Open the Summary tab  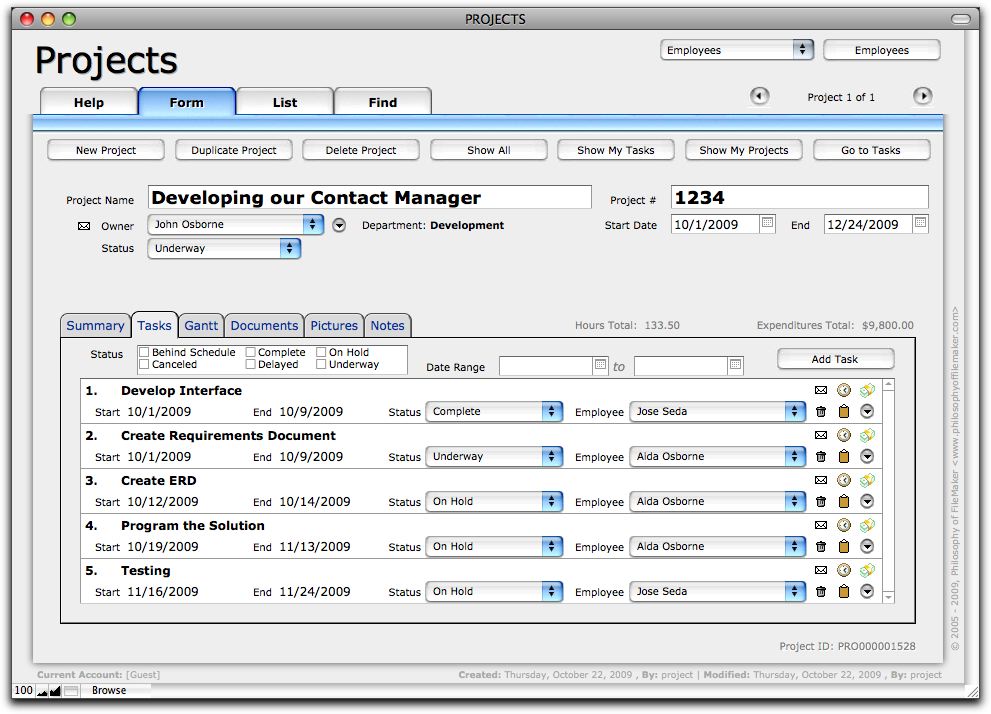tap(95, 325)
